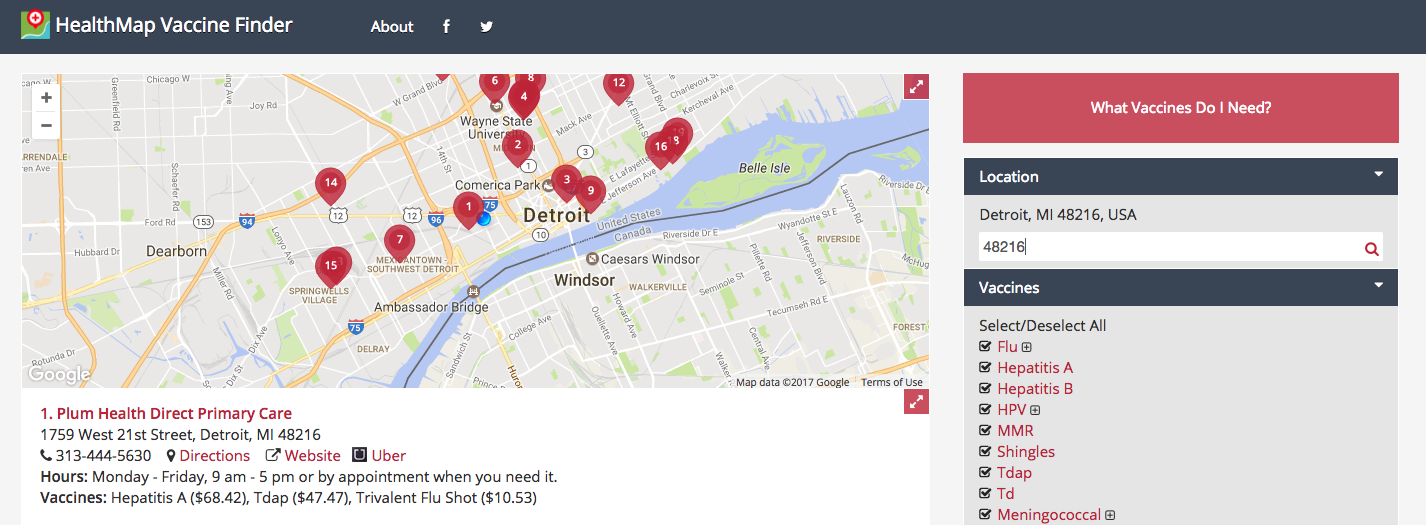The image size is (1426, 525).
Task: Select map marker number 1
Action: [x=468, y=208]
